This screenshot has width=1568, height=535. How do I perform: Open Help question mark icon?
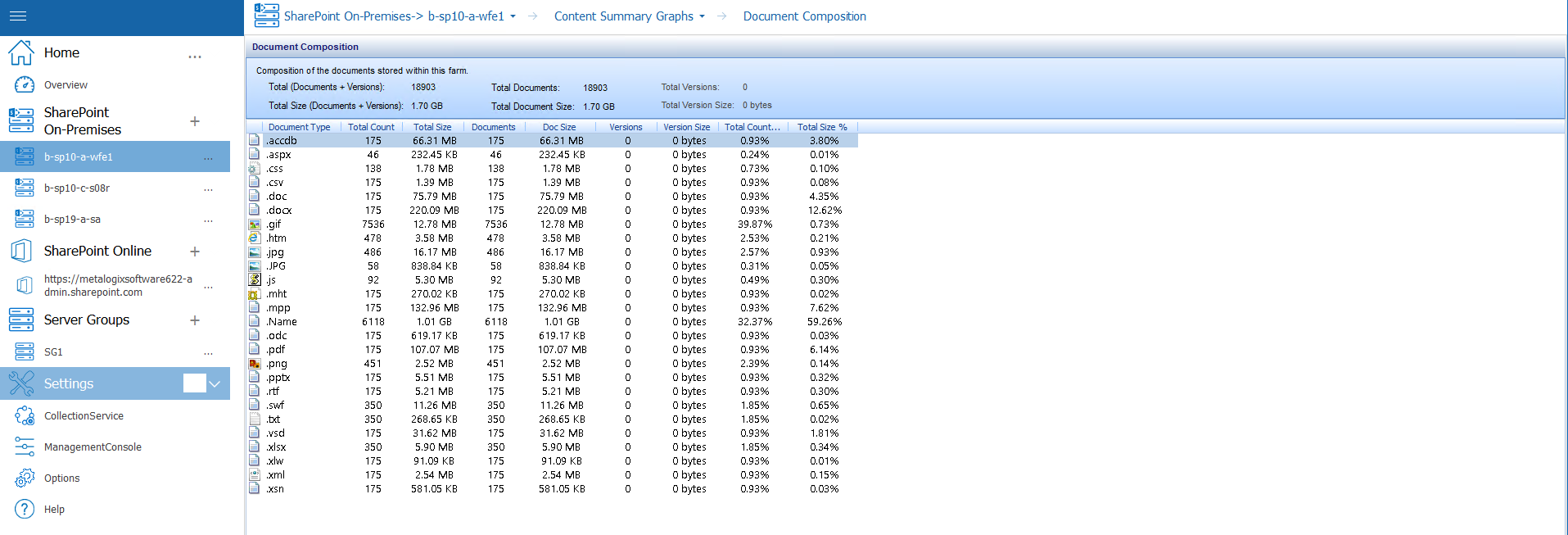click(25, 510)
